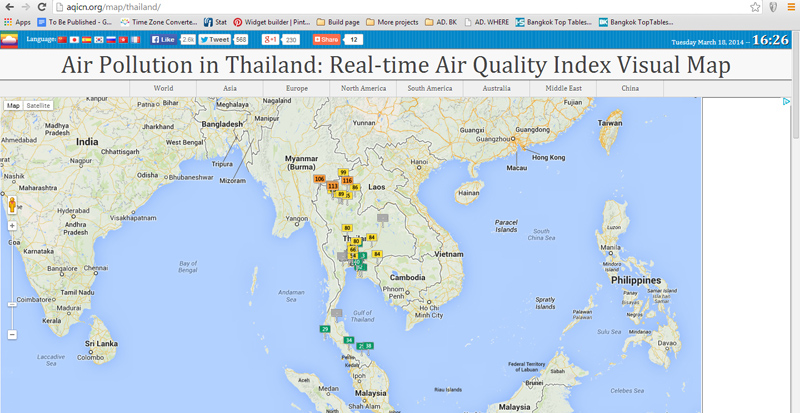Open the AD. BK bookmark folder

[x=441, y=22]
